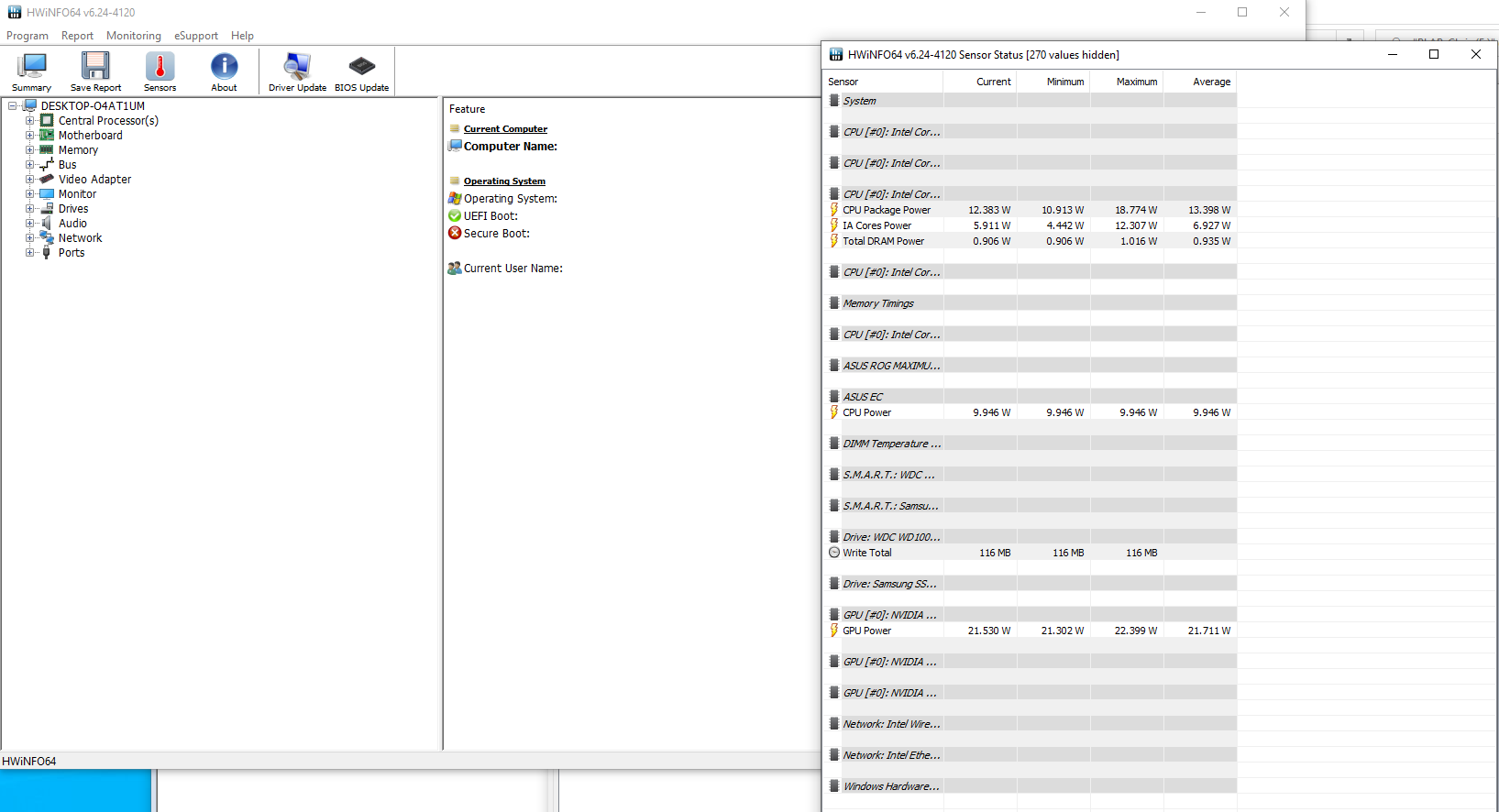
Task: Select the S.M.A.R.T.: Samsu... sensor group
Action: point(1031,506)
